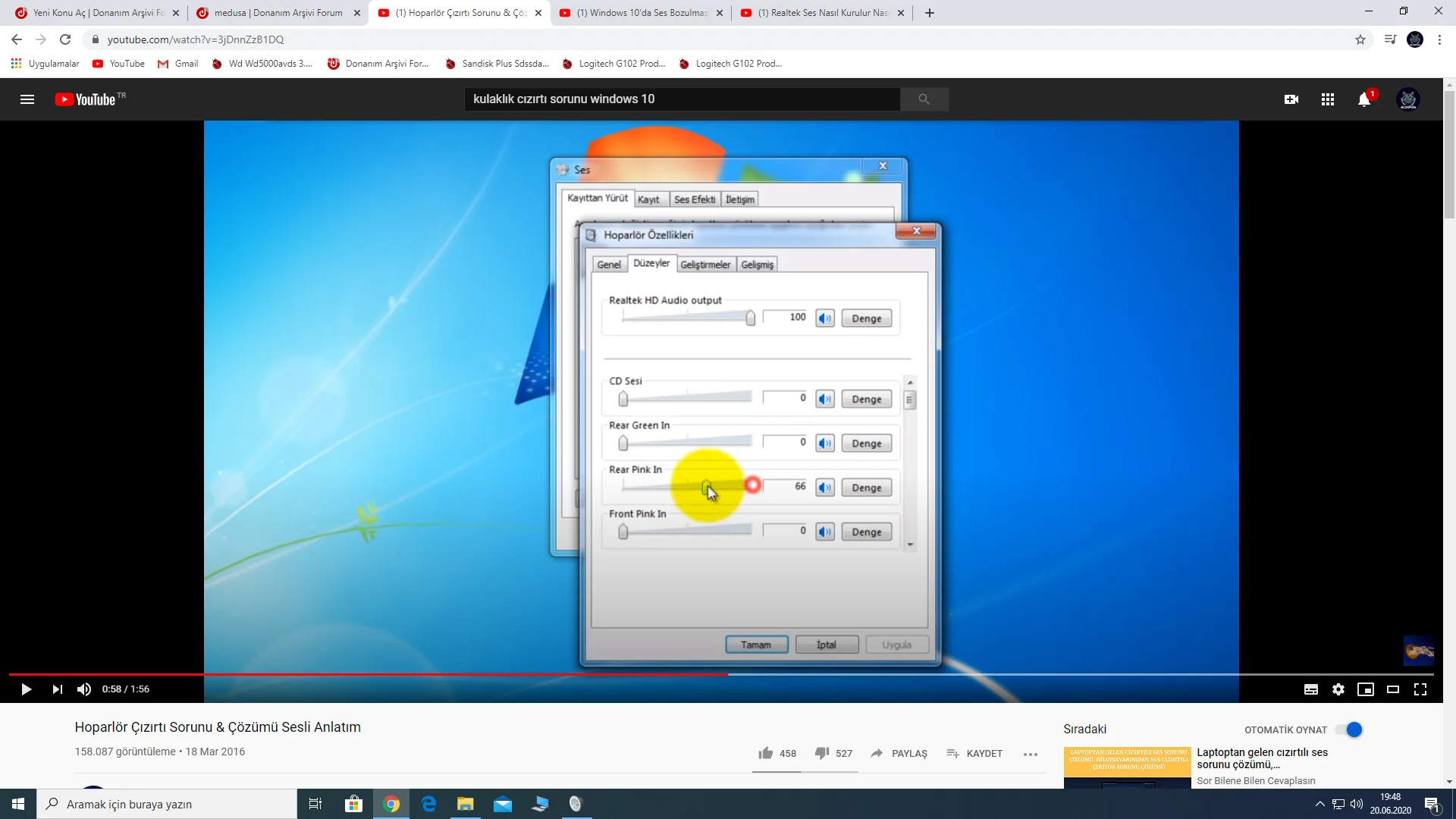Viewport: 1456px width, 819px height.
Task: Enter fullscreen mode
Action: [1420, 689]
